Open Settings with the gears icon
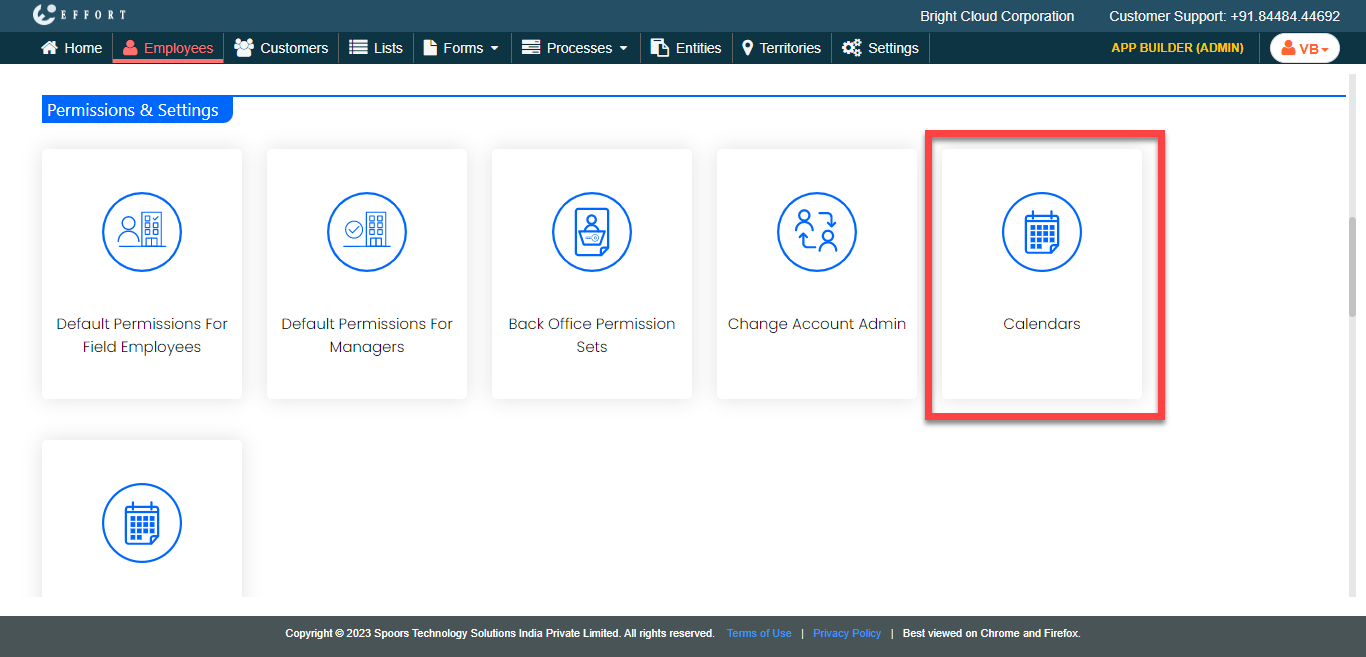This screenshot has height=657, width=1366. pyautogui.click(x=880, y=48)
